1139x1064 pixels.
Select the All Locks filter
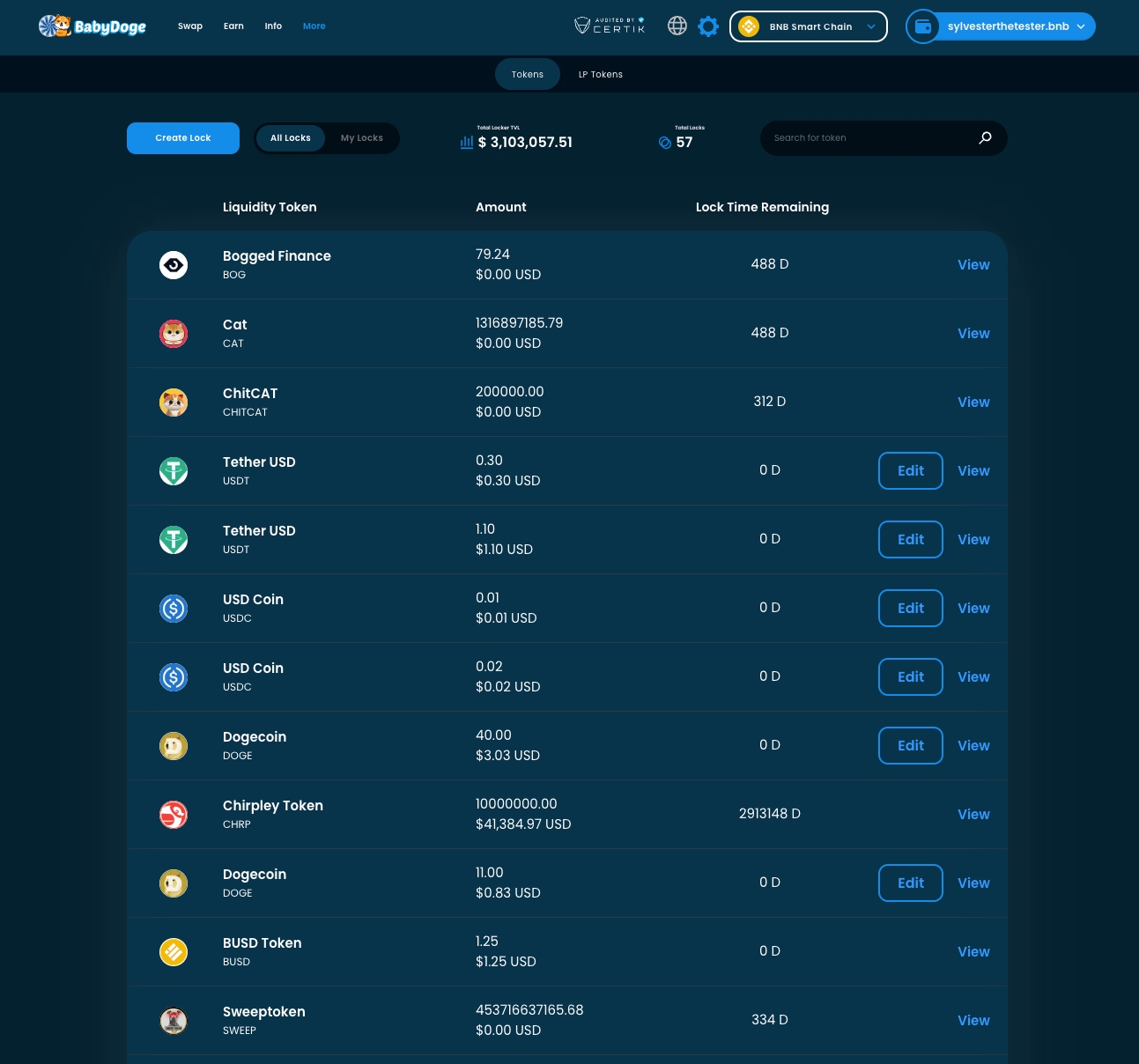[291, 138]
